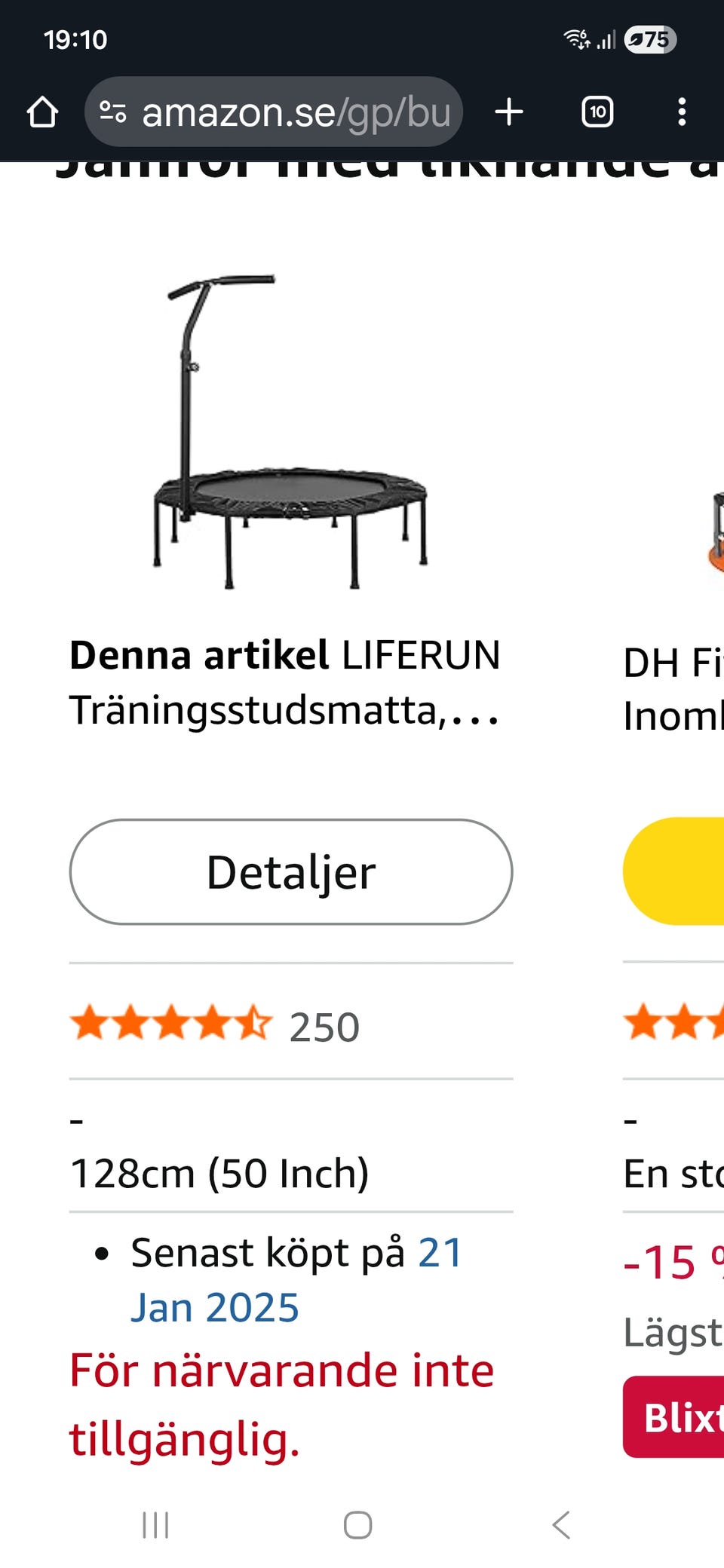Open the tab switcher showing 10 tabs
724x1568 pixels.
click(x=596, y=112)
